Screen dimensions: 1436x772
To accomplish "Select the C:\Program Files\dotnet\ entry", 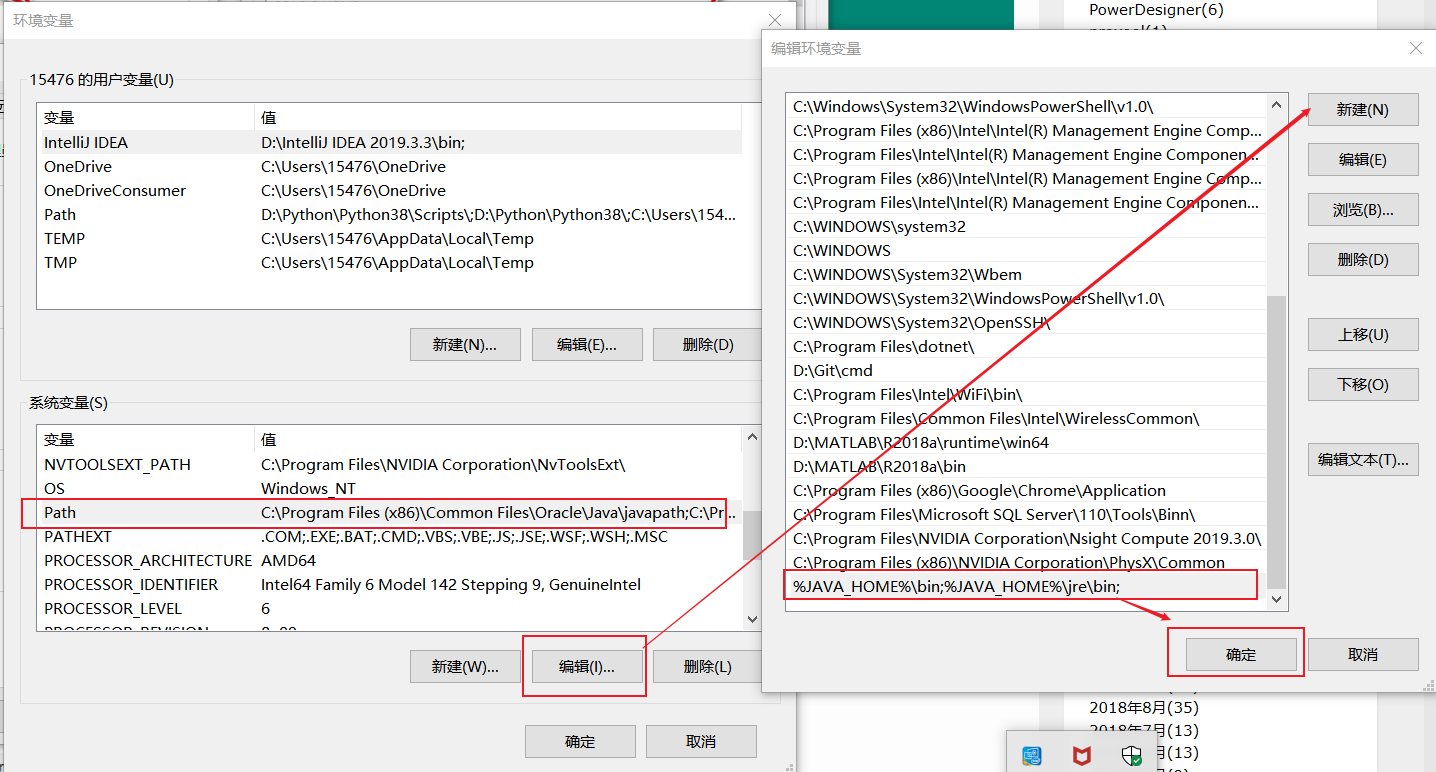I will pyautogui.click(x=1026, y=347).
